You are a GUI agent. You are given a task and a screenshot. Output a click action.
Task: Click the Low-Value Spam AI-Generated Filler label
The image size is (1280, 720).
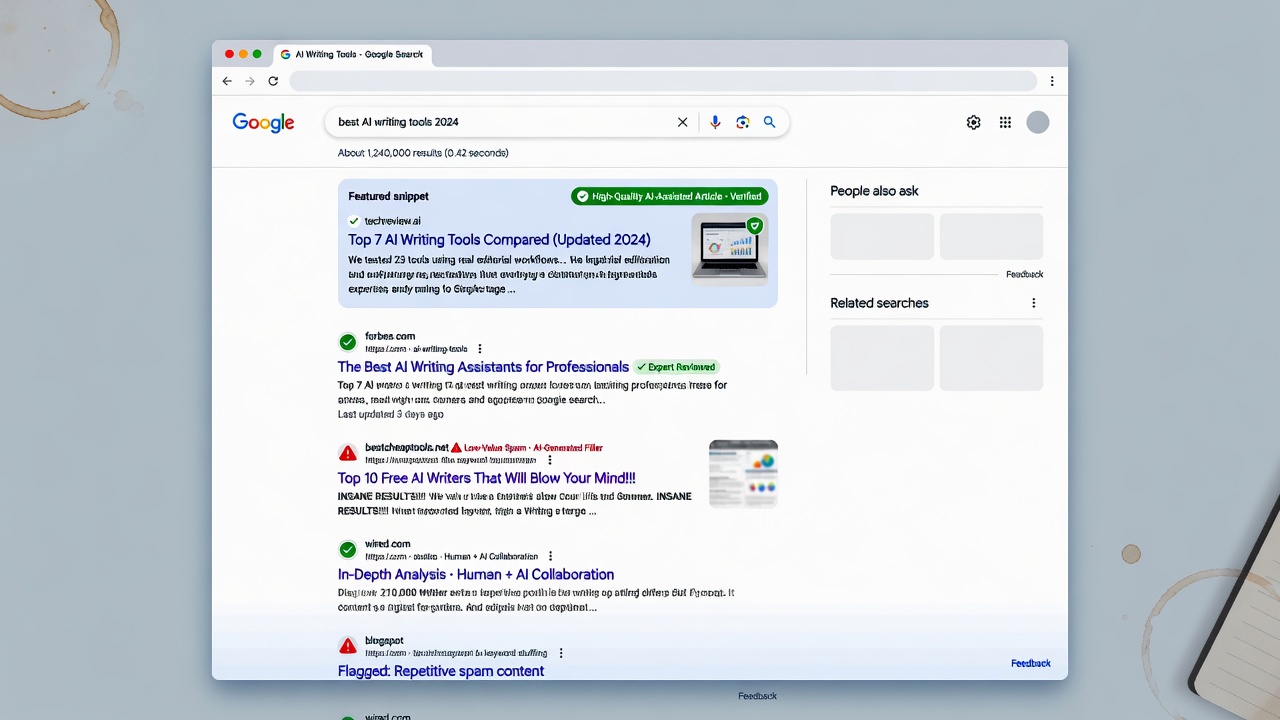[526, 448]
